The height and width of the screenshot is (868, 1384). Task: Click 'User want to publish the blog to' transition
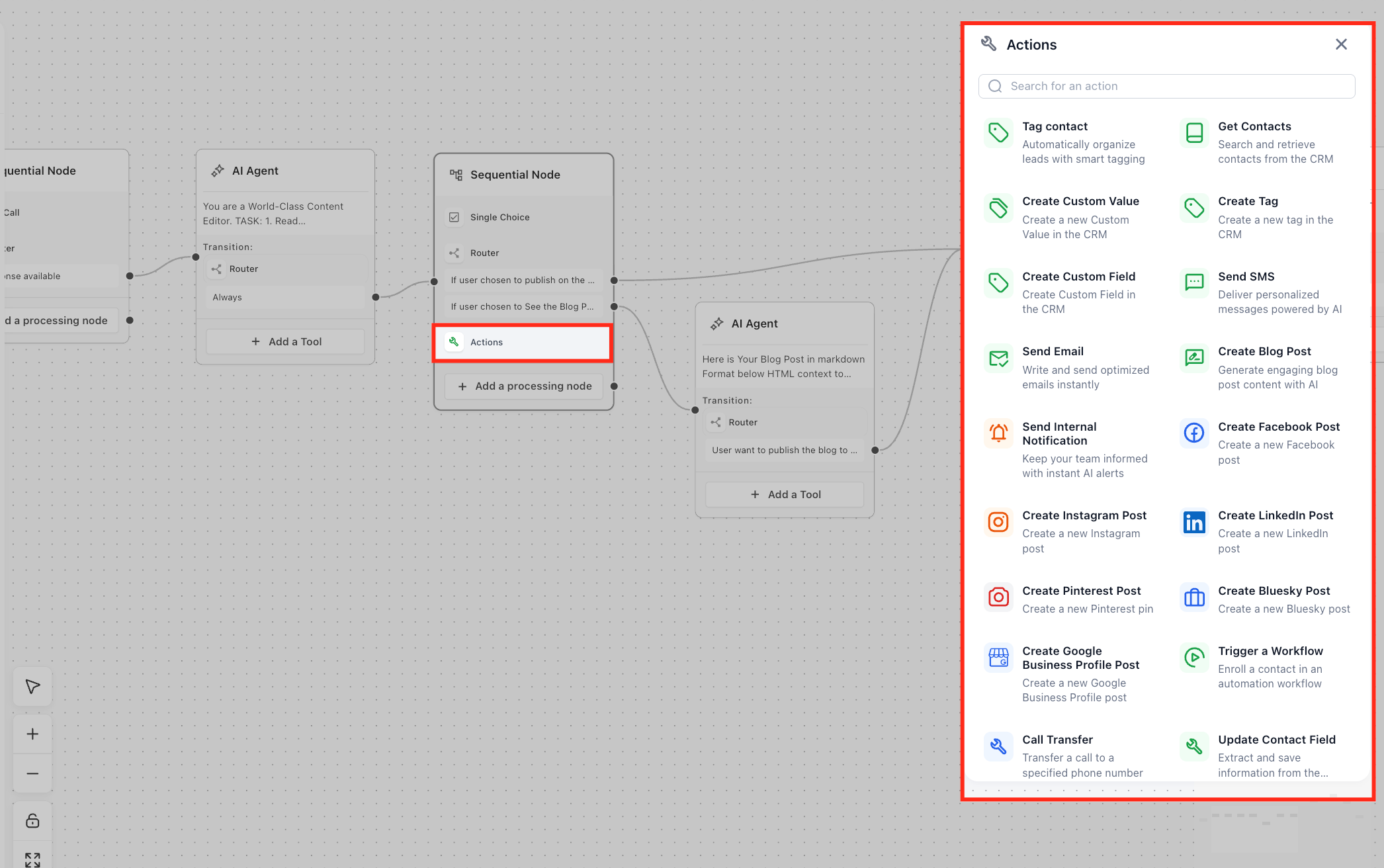[785, 451]
